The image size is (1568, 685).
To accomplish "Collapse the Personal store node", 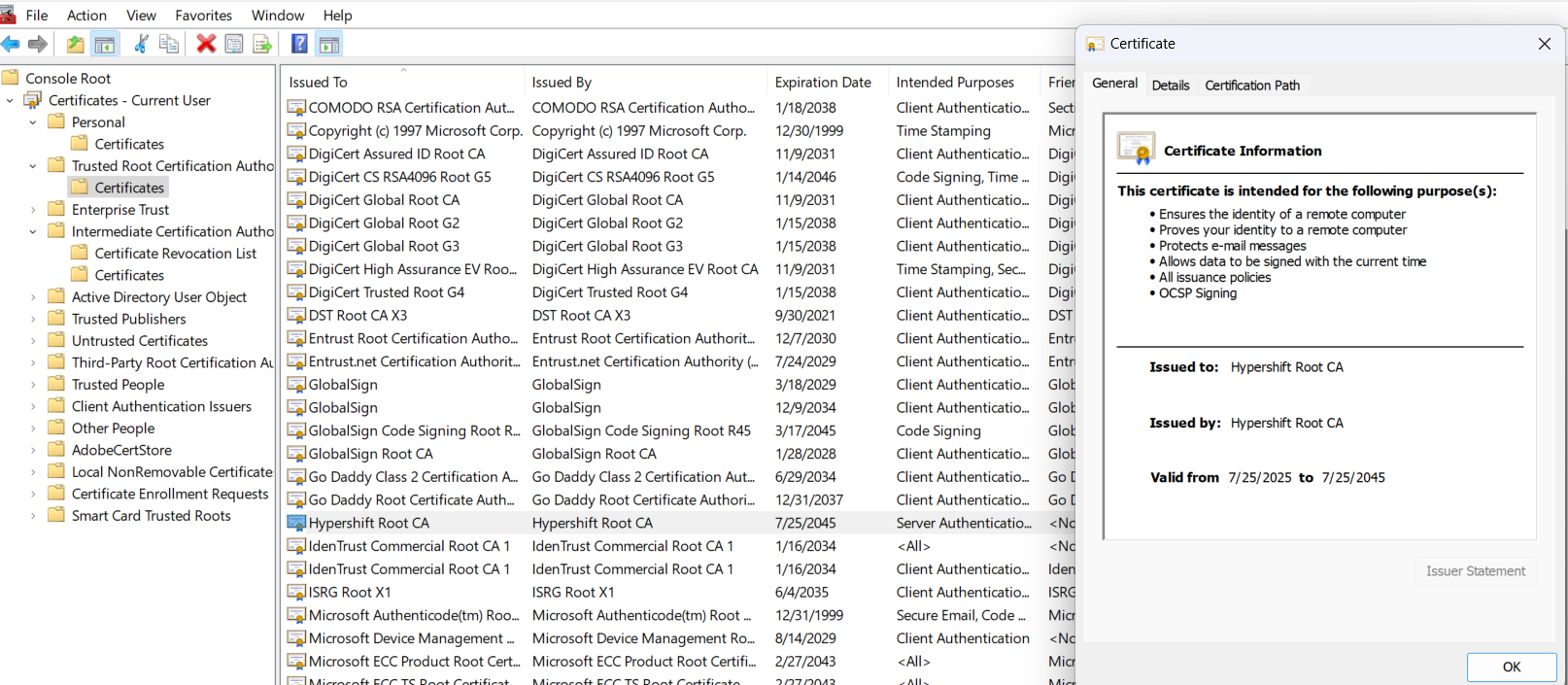I will pos(33,122).
